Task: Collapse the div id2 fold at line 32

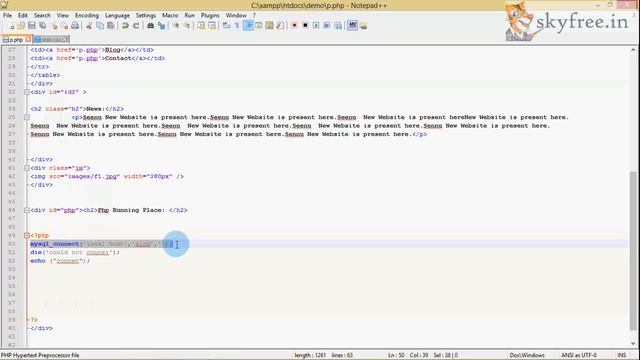Action: tap(27, 92)
